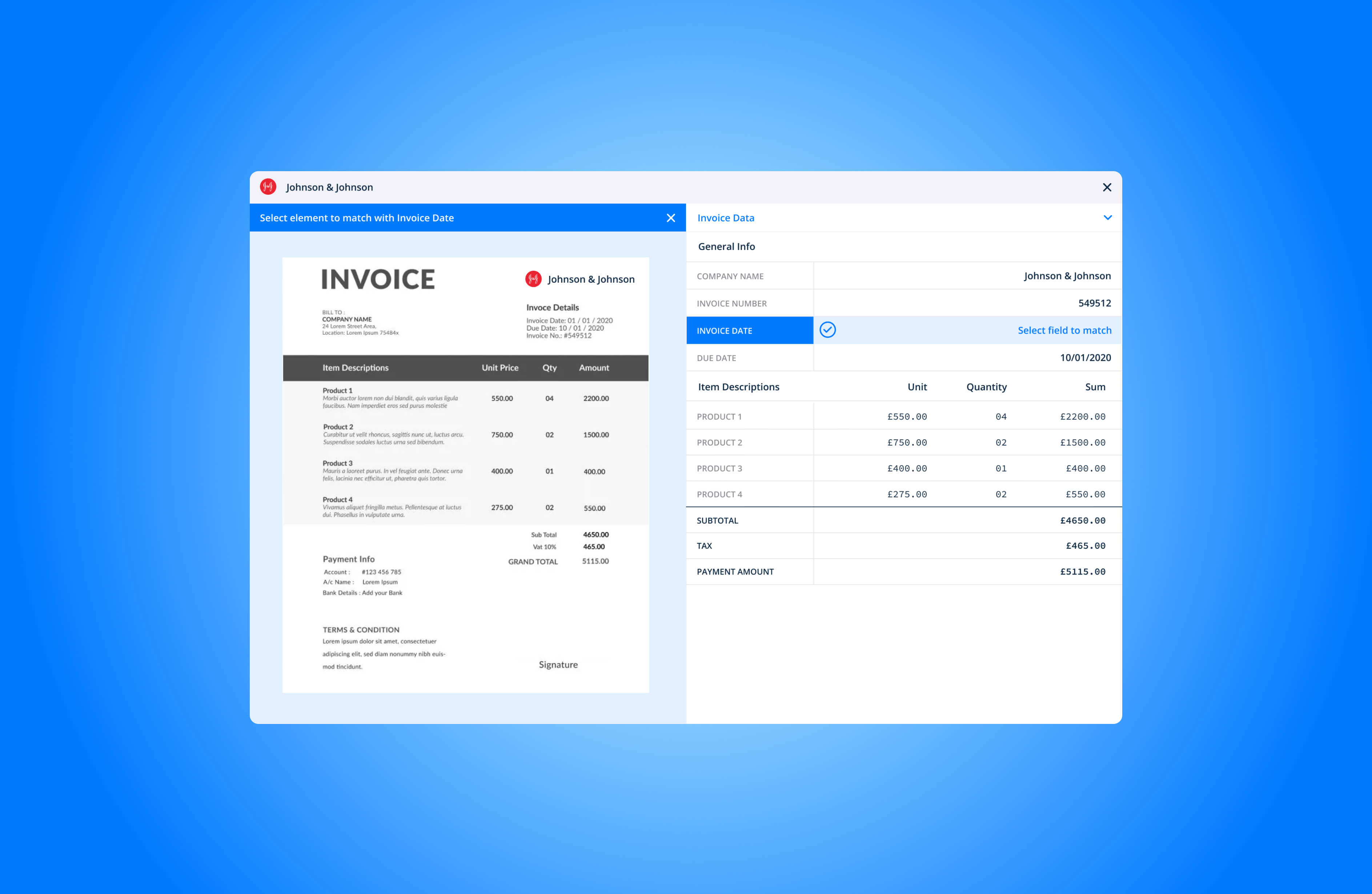Click the 'Sub Total' label on invoice
This screenshot has width=1372, height=894.
543,535
